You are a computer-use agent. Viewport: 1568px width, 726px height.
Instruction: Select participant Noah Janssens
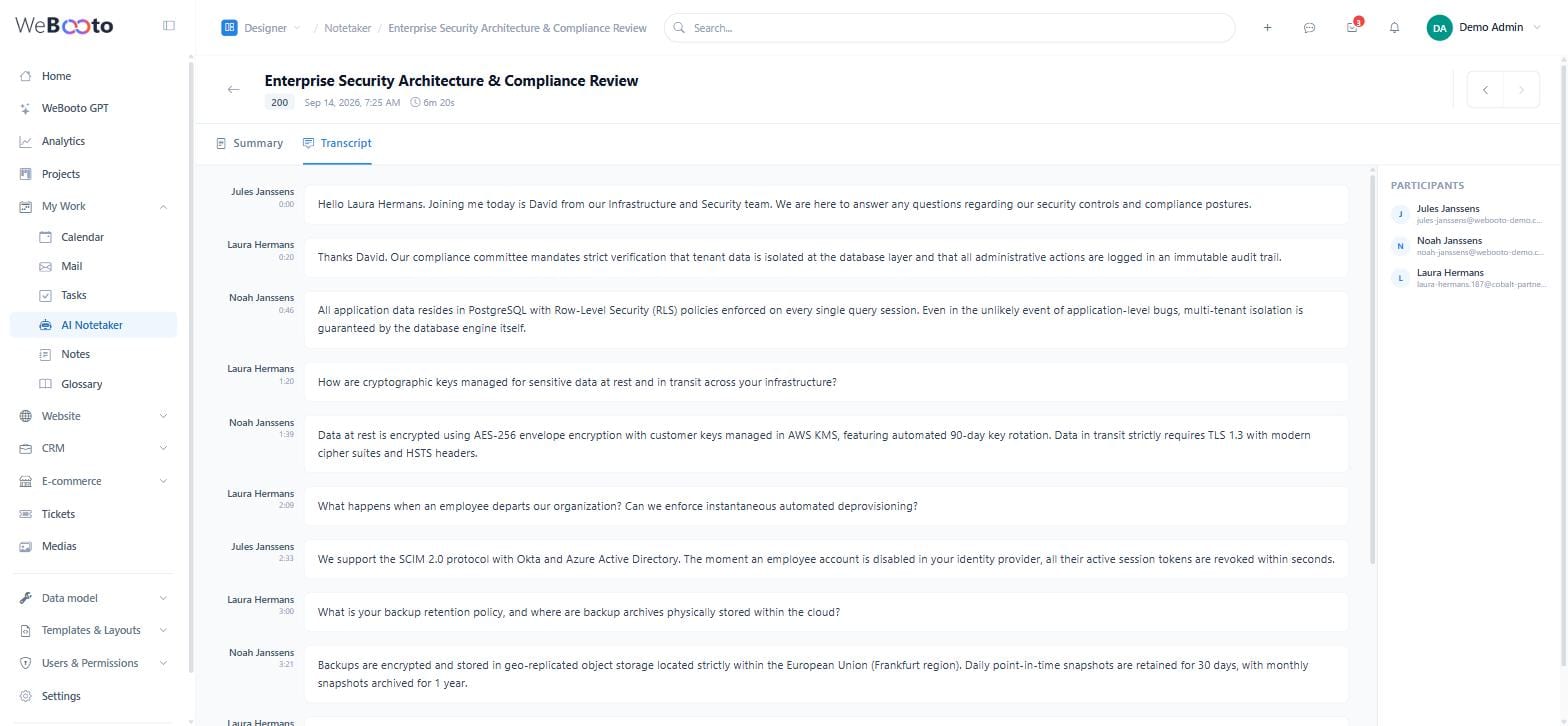click(1468, 246)
